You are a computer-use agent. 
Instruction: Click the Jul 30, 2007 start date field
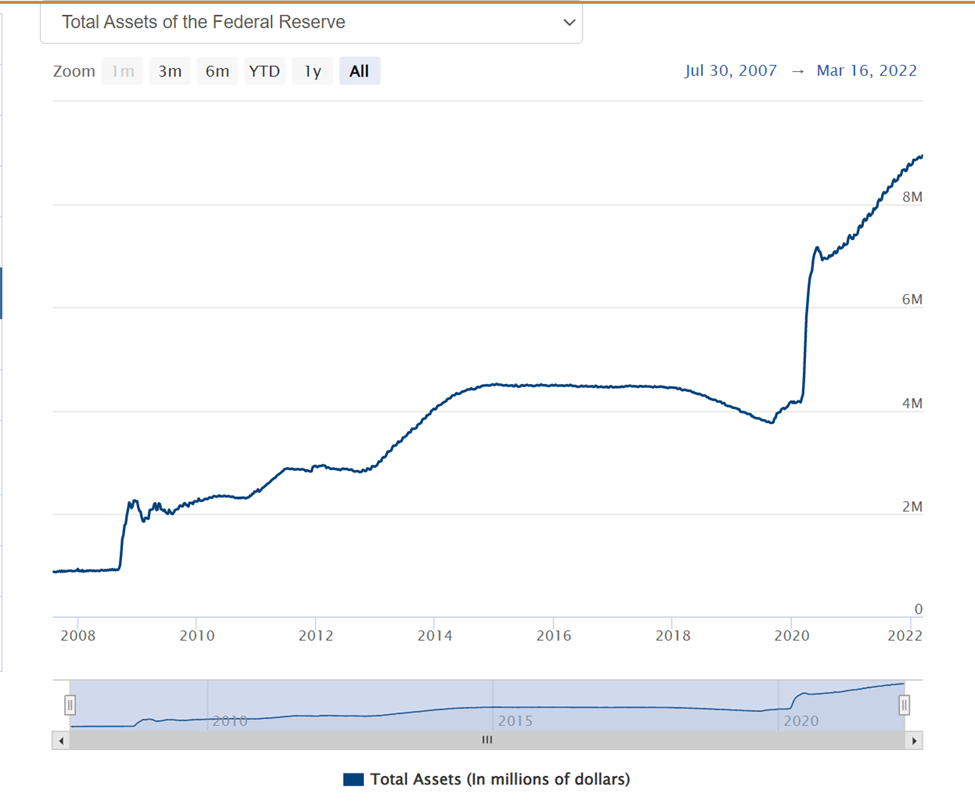(730, 71)
